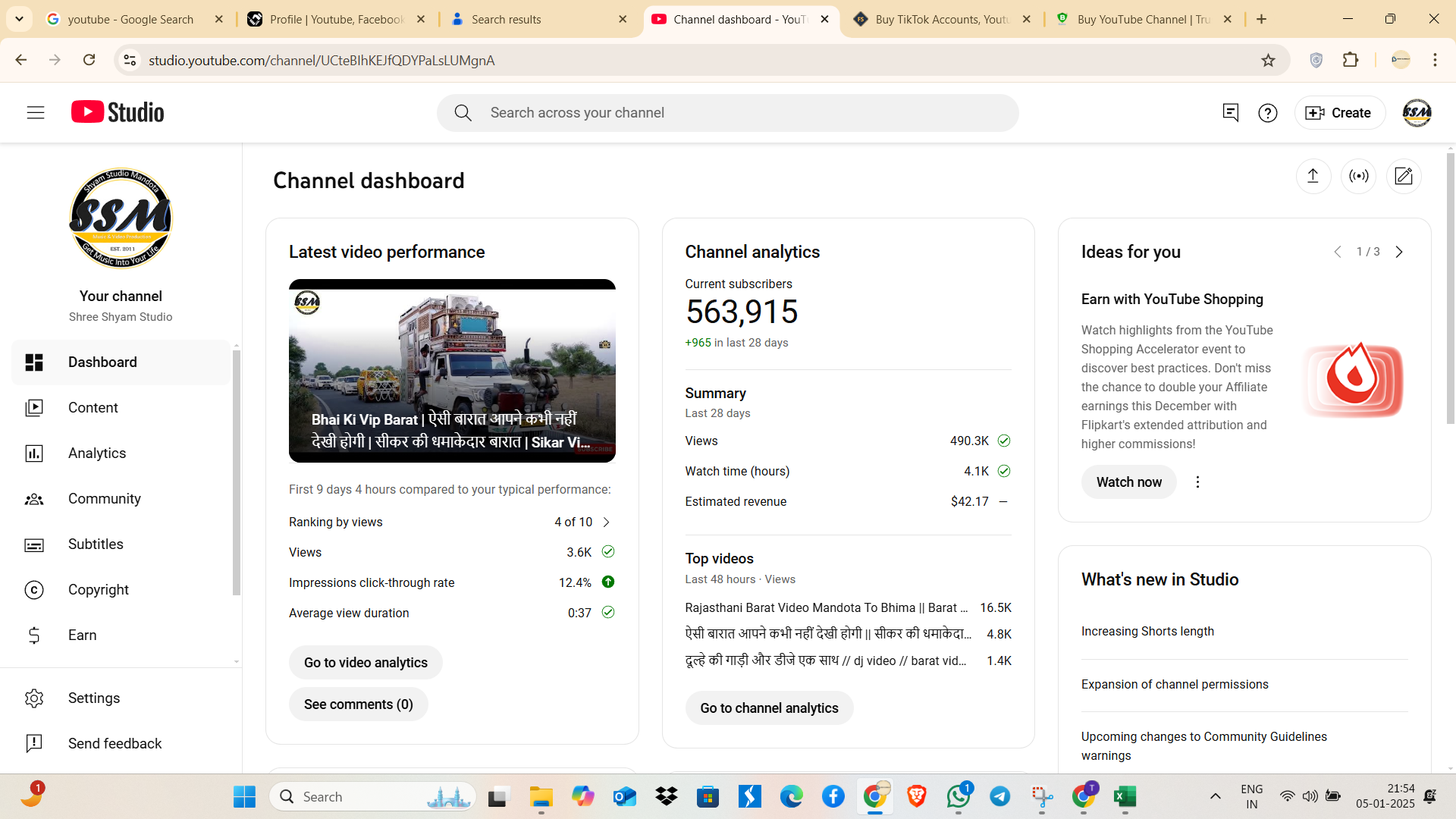Image resolution: width=1456 pixels, height=819 pixels.
Task: Click the browser address bar URL
Action: point(322,61)
